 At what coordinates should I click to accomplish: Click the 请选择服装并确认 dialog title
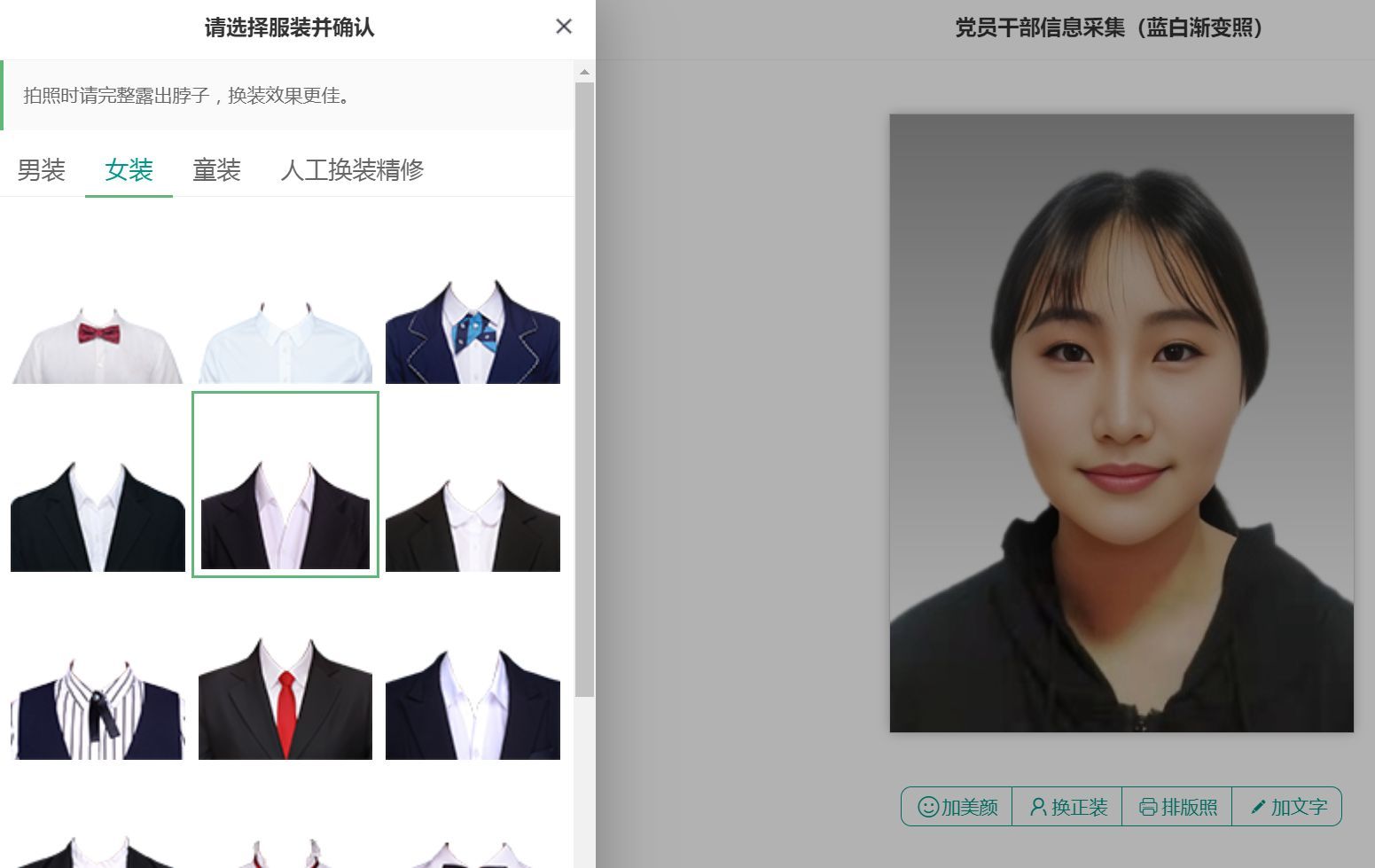(289, 27)
